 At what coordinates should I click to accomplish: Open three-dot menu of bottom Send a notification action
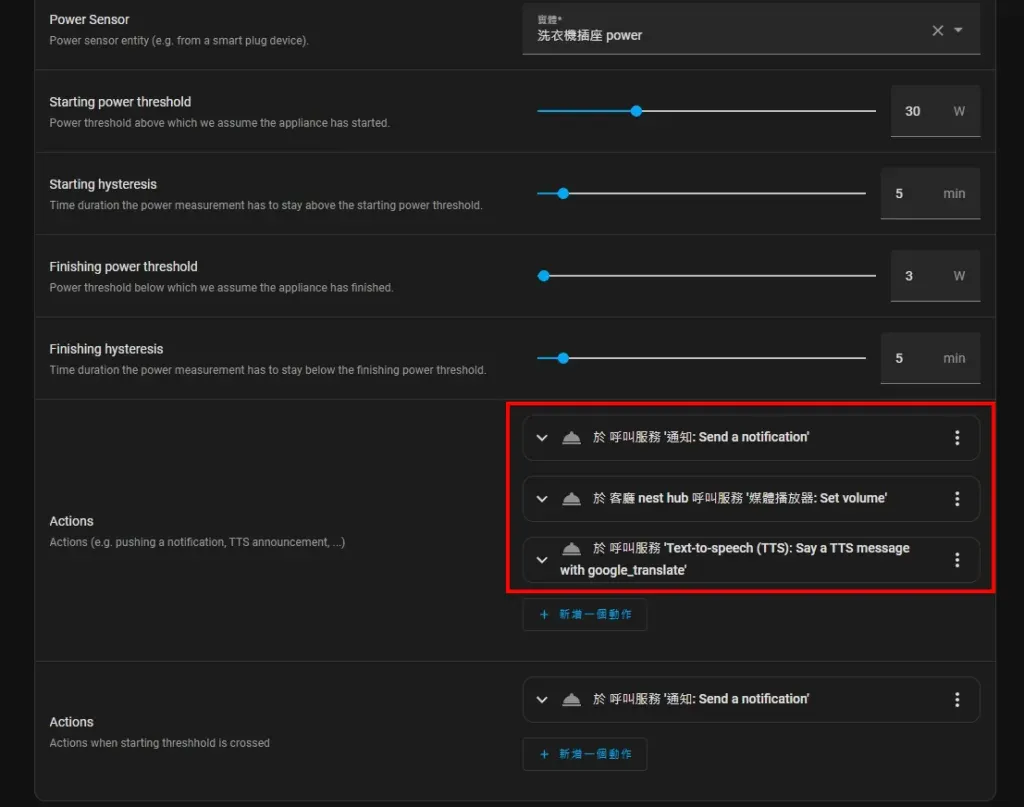click(957, 700)
